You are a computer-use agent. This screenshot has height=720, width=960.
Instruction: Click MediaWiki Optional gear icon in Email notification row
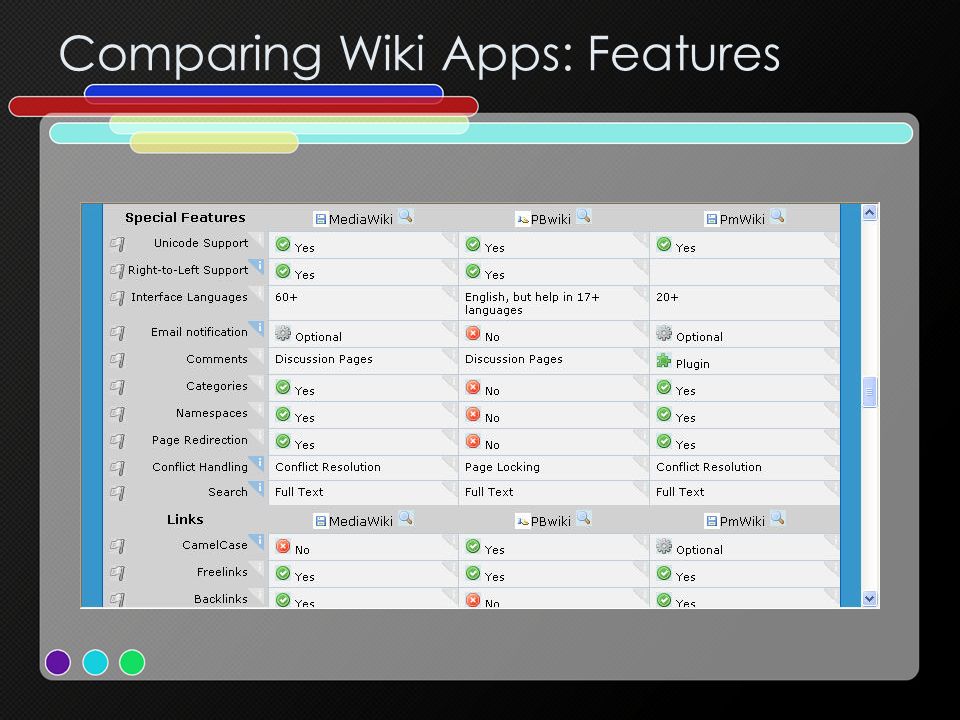coord(283,333)
